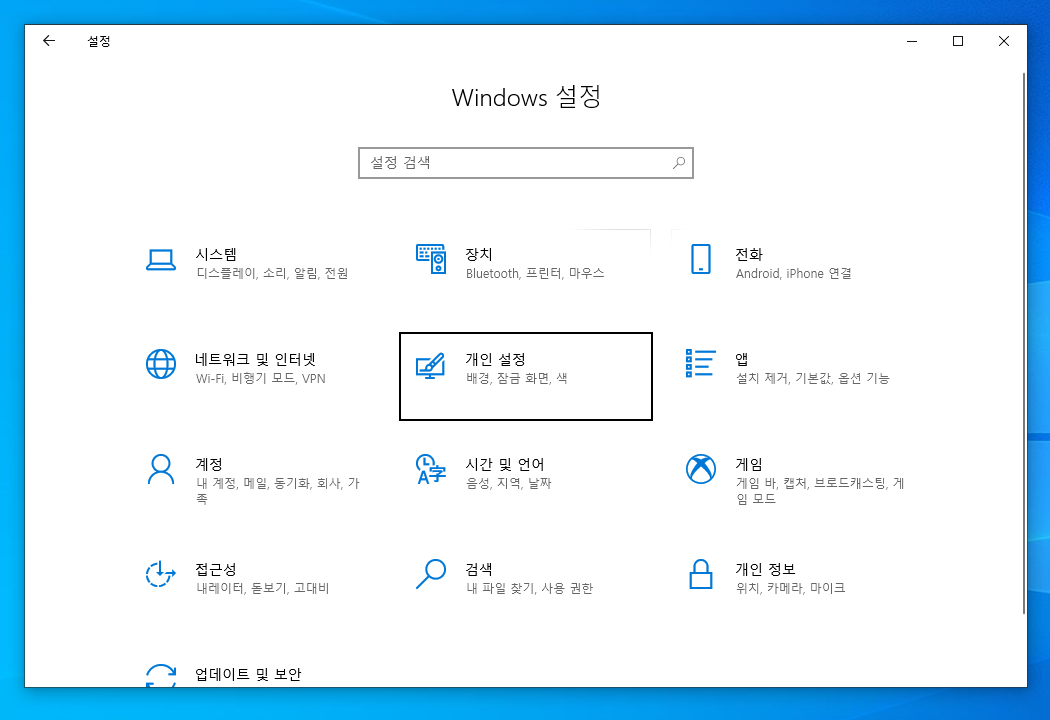Image resolution: width=1050 pixels, height=720 pixels.
Task: Open the 검색 magnifier category icon
Action: (431, 574)
